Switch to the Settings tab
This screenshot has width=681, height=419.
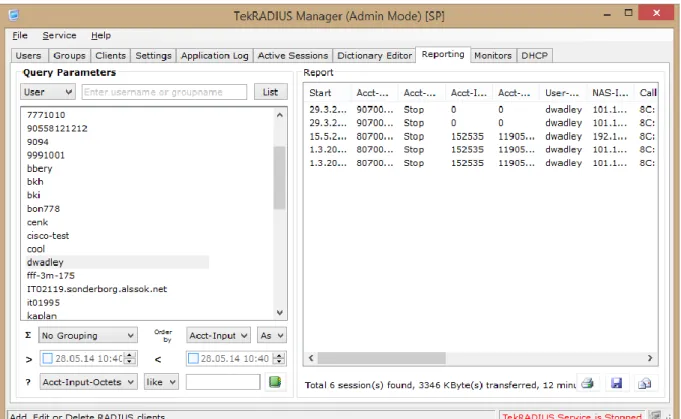coord(153,56)
